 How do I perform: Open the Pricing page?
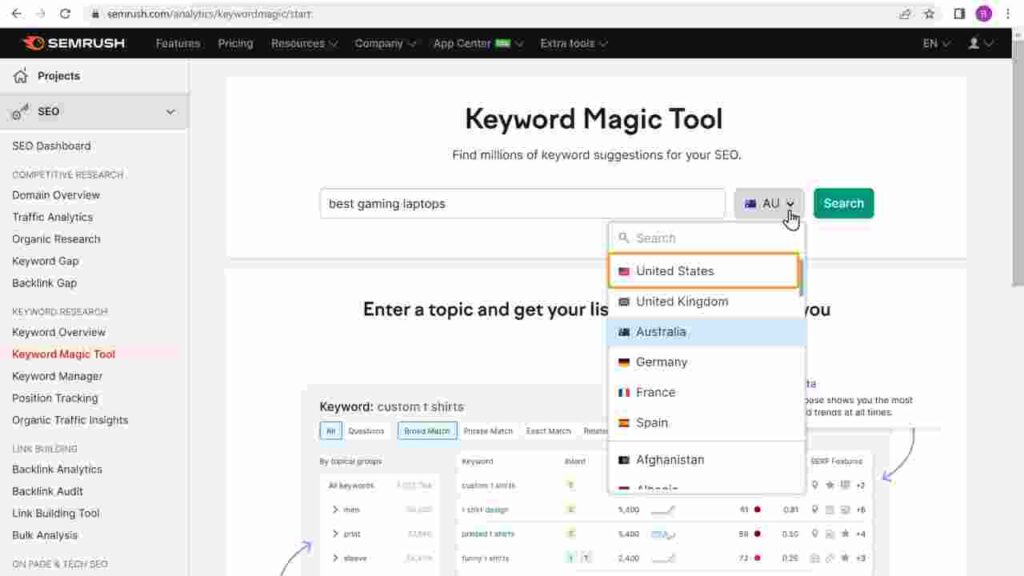click(235, 43)
